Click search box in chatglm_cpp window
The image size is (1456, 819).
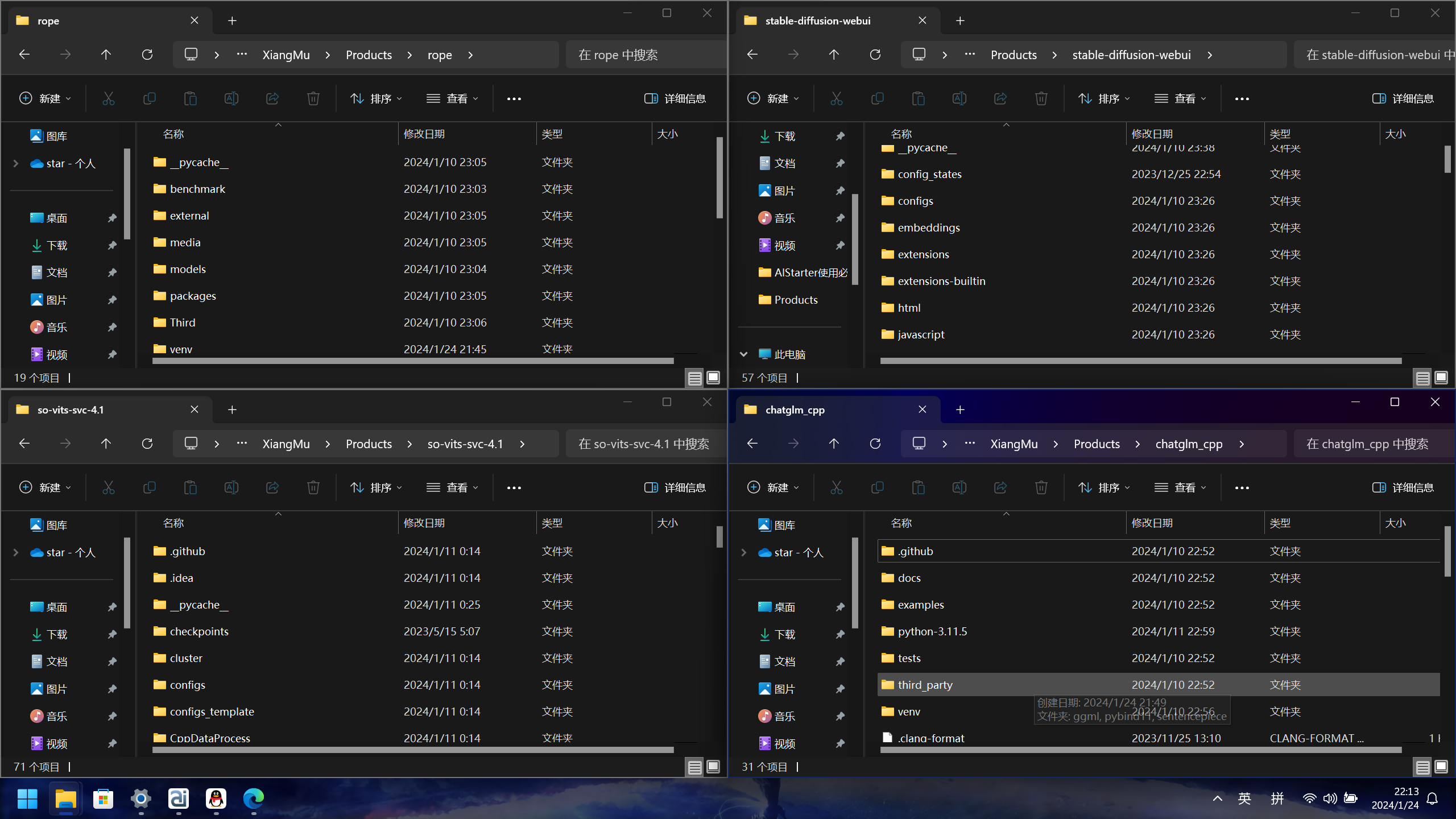point(1374,444)
